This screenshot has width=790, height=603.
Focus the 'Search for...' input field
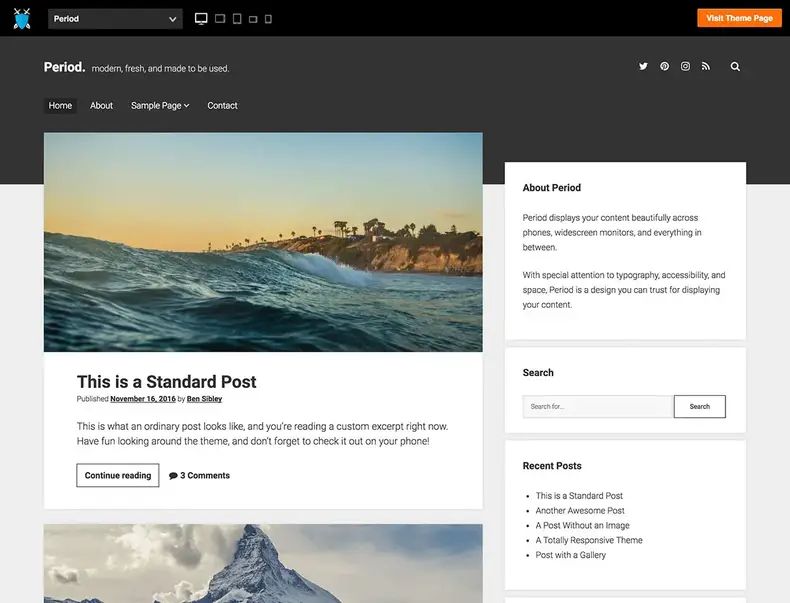click(598, 407)
